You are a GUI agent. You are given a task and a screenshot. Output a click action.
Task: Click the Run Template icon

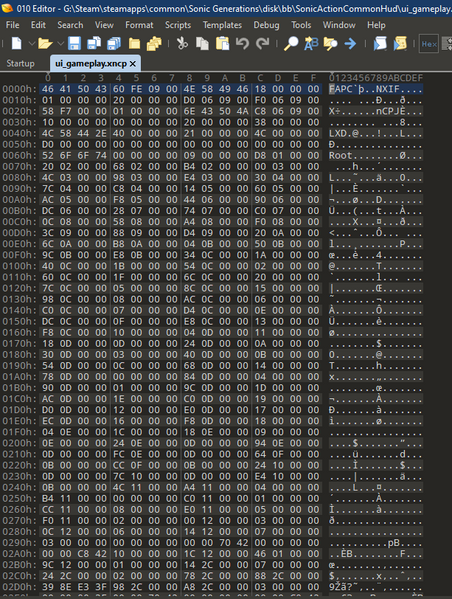point(400,43)
